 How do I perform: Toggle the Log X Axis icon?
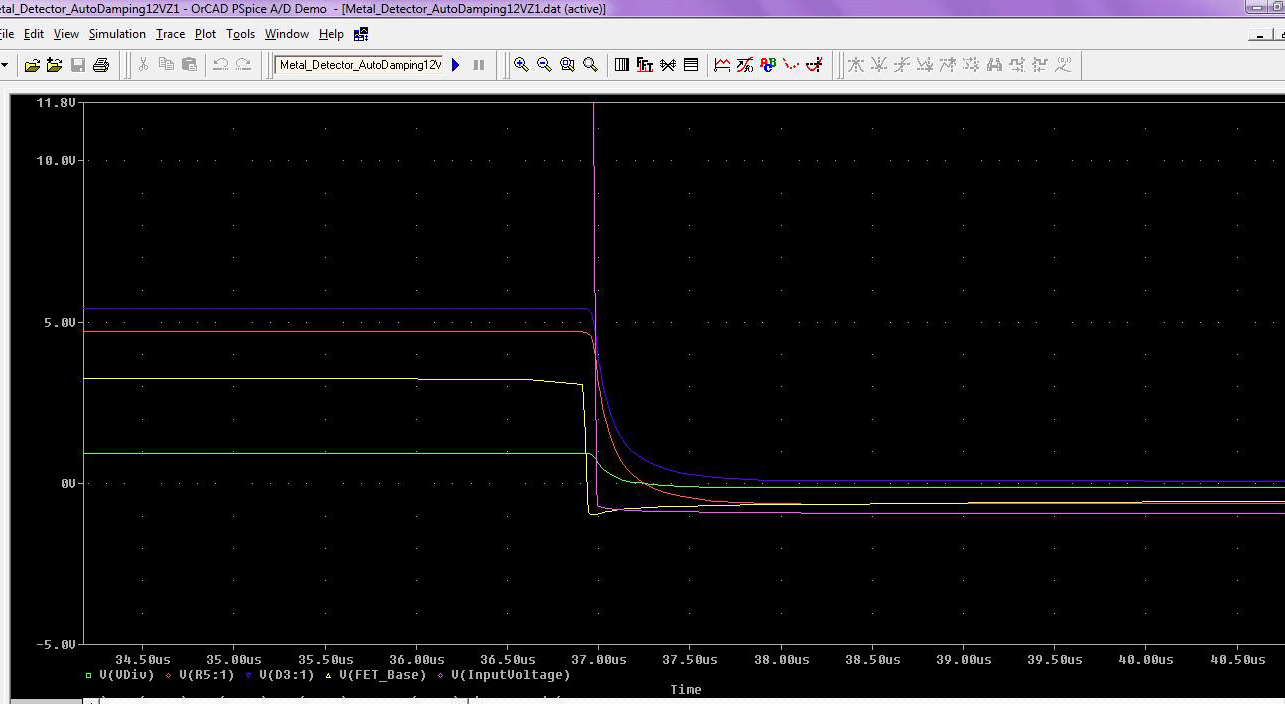click(622, 65)
